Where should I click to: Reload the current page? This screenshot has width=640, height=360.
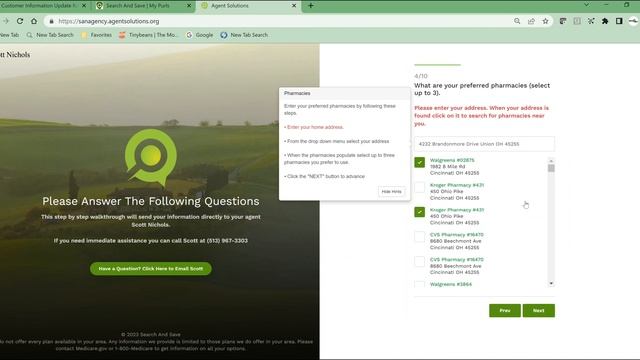tap(20, 21)
